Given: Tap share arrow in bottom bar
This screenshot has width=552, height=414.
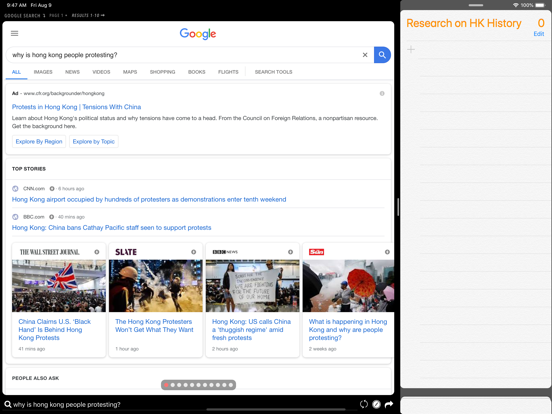Looking at the screenshot, I should click(x=389, y=404).
